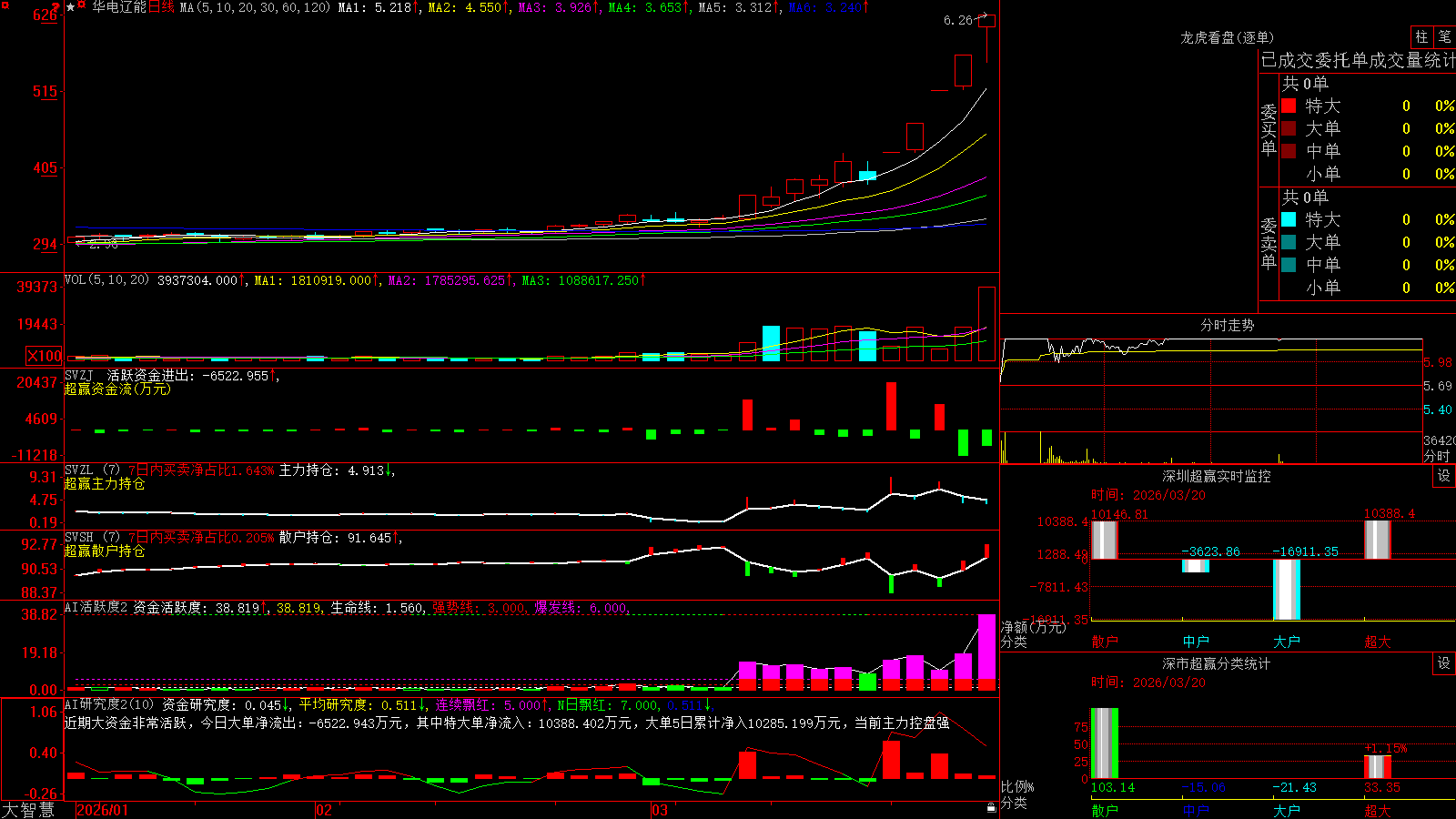This screenshot has width=1456, height=819.
Task: Click the 主力持仓: 4.913 value
Action: pos(332,470)
